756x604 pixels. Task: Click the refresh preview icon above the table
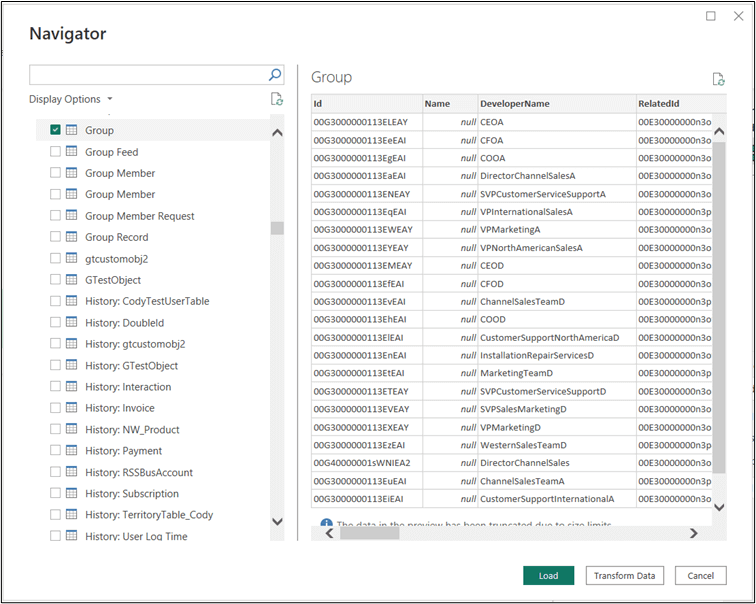pos(717,79)
